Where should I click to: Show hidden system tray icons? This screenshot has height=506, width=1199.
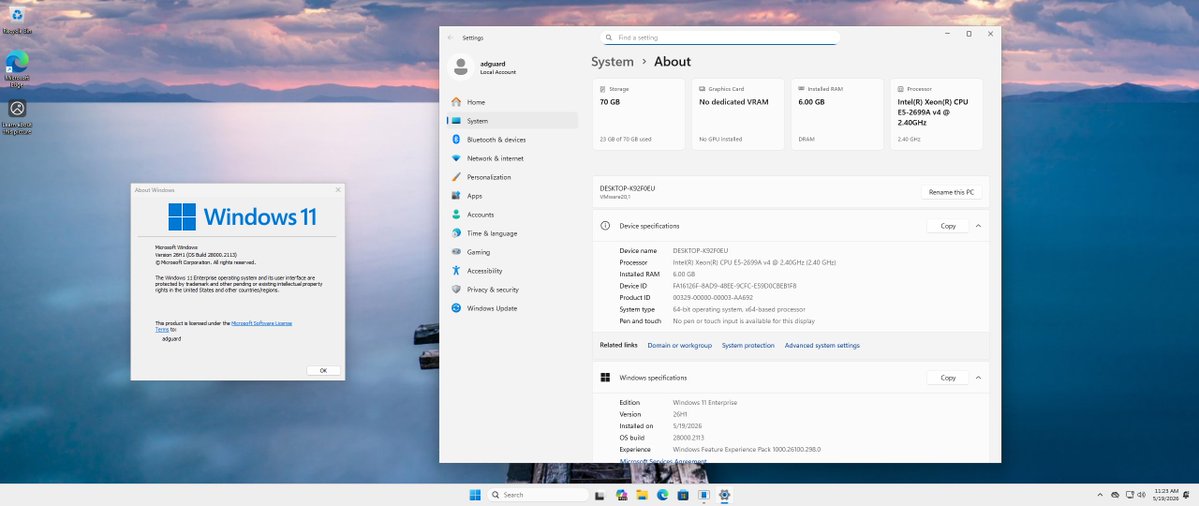[1100, 495]
